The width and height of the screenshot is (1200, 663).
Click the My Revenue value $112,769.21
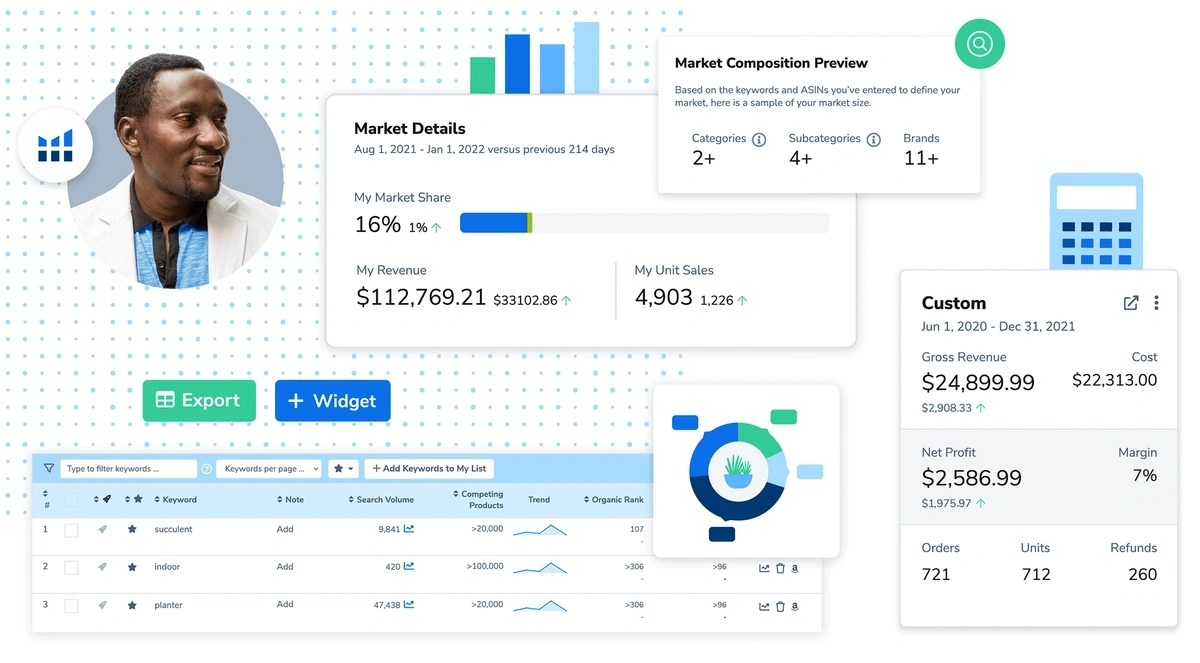pos(421,297)
